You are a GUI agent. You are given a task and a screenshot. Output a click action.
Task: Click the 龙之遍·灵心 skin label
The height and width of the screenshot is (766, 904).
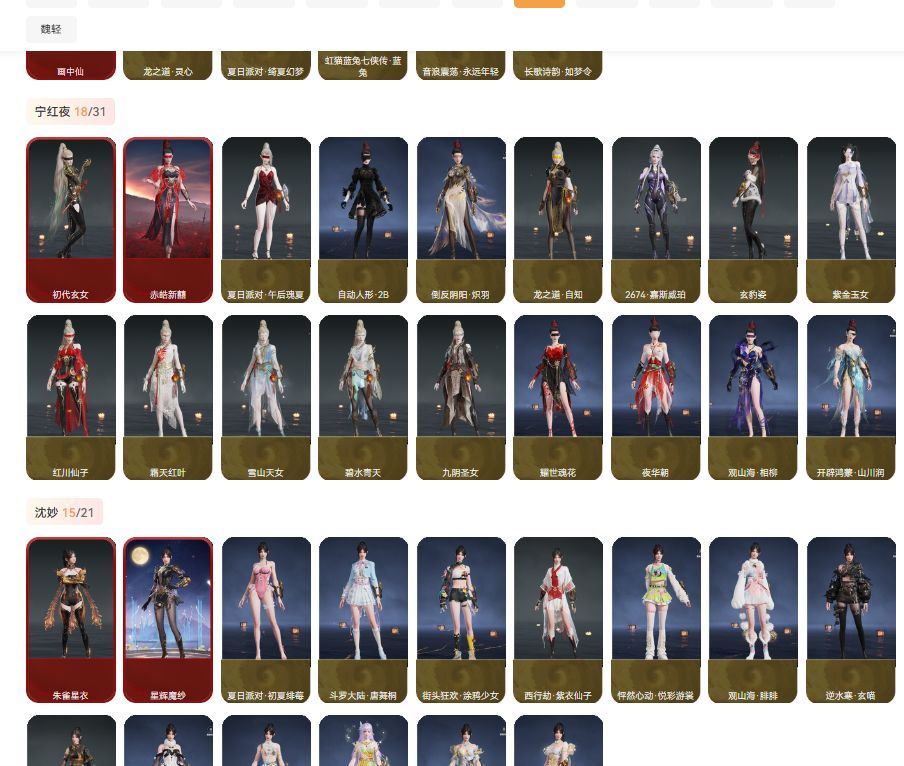(168, 72)
